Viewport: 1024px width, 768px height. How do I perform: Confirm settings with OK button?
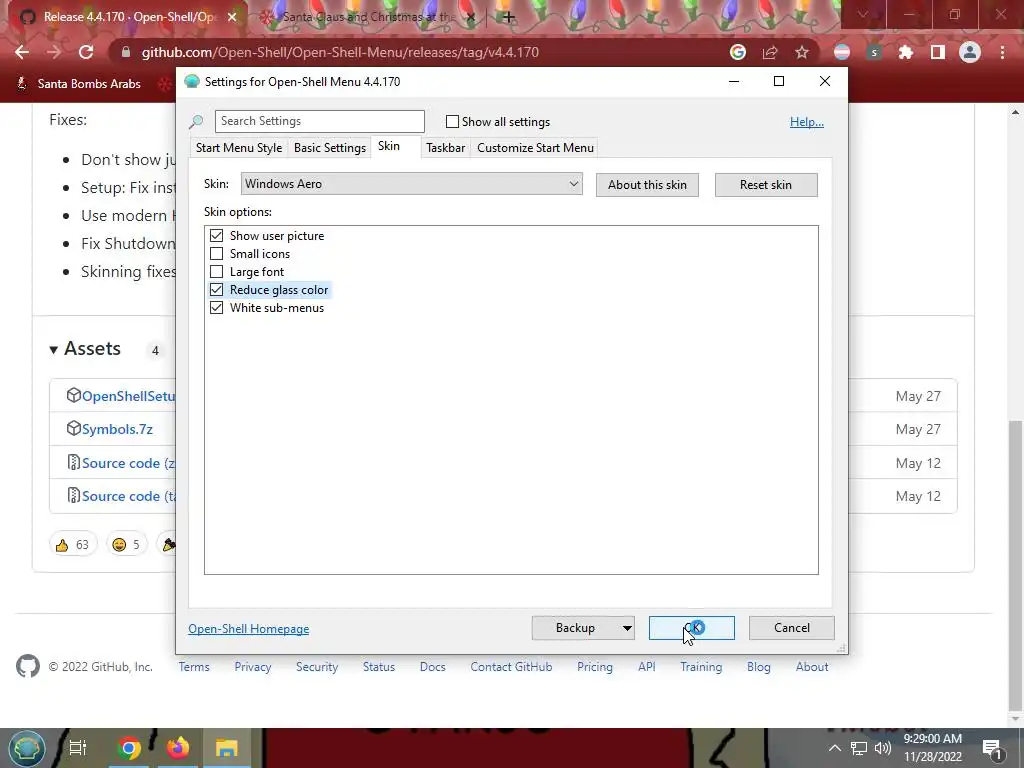coord(692,628)
